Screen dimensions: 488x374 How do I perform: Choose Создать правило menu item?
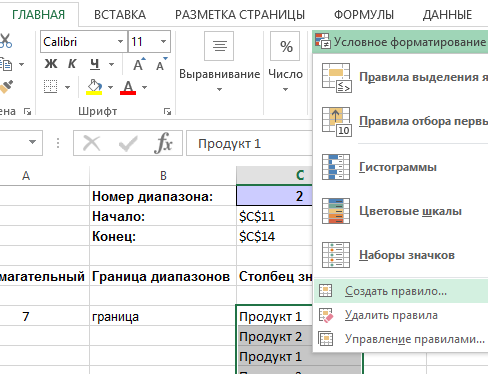pyautogui.click(x=401, y=291)
